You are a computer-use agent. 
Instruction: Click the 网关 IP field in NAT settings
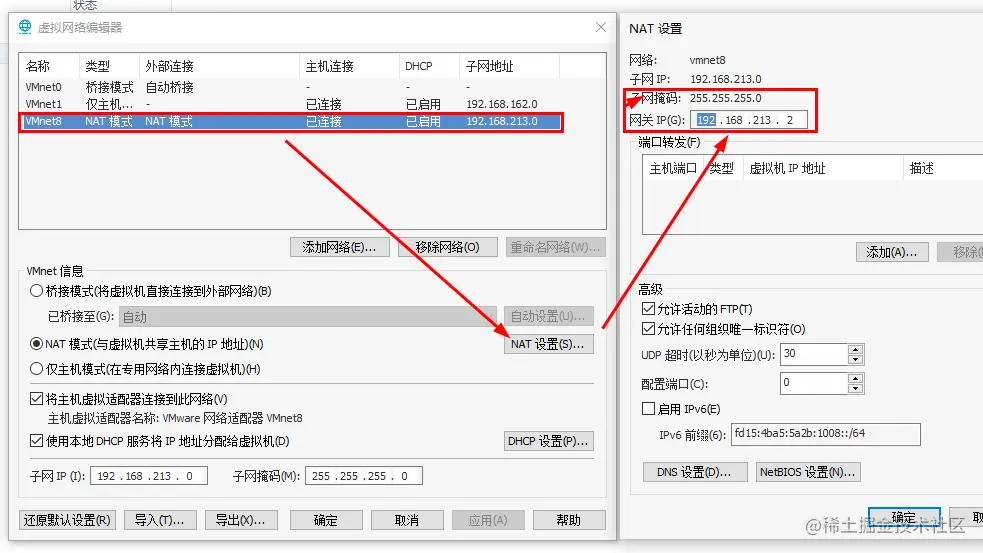coord(749,120)
